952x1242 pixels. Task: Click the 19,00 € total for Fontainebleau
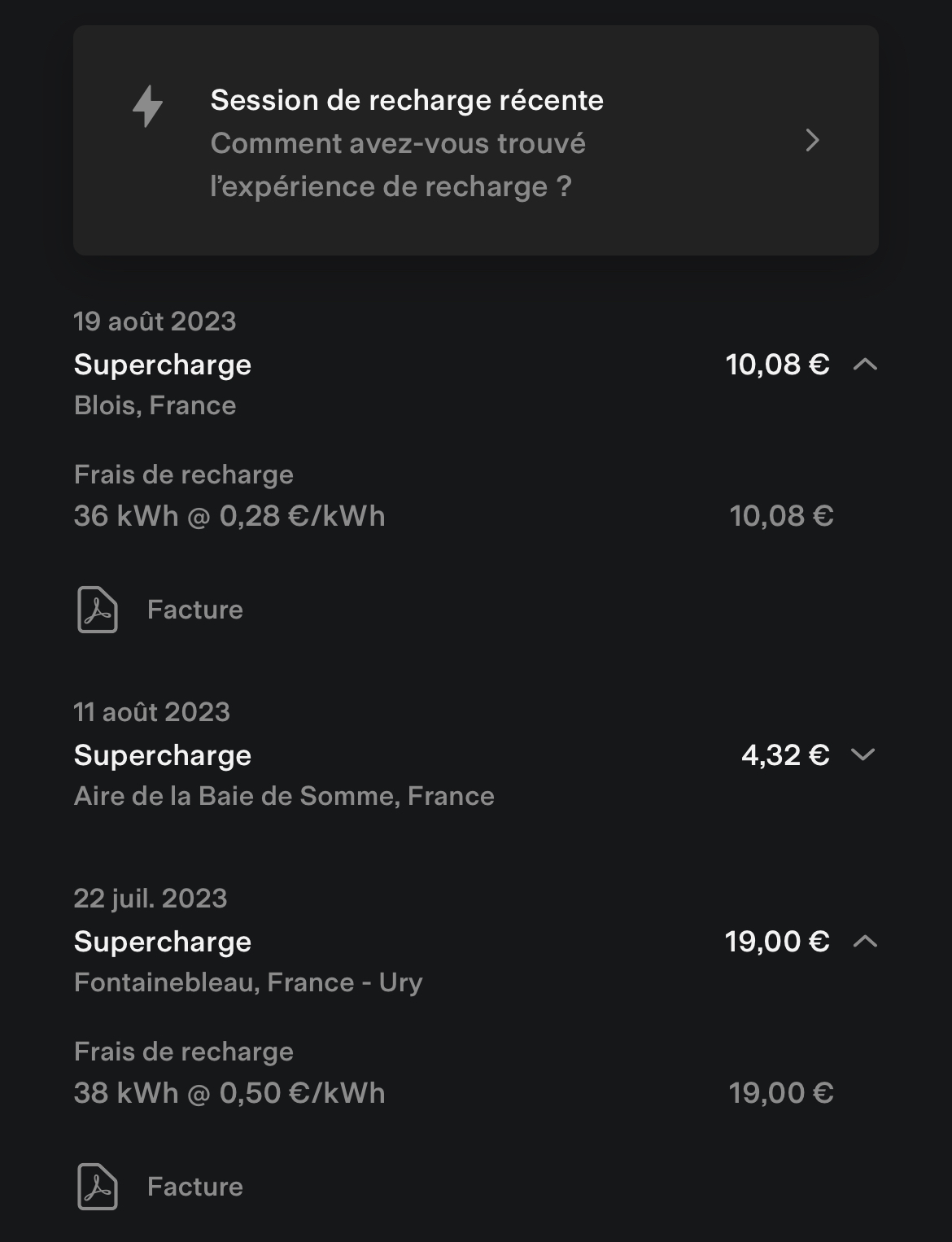pyautogui.click(x=777, y=942)
